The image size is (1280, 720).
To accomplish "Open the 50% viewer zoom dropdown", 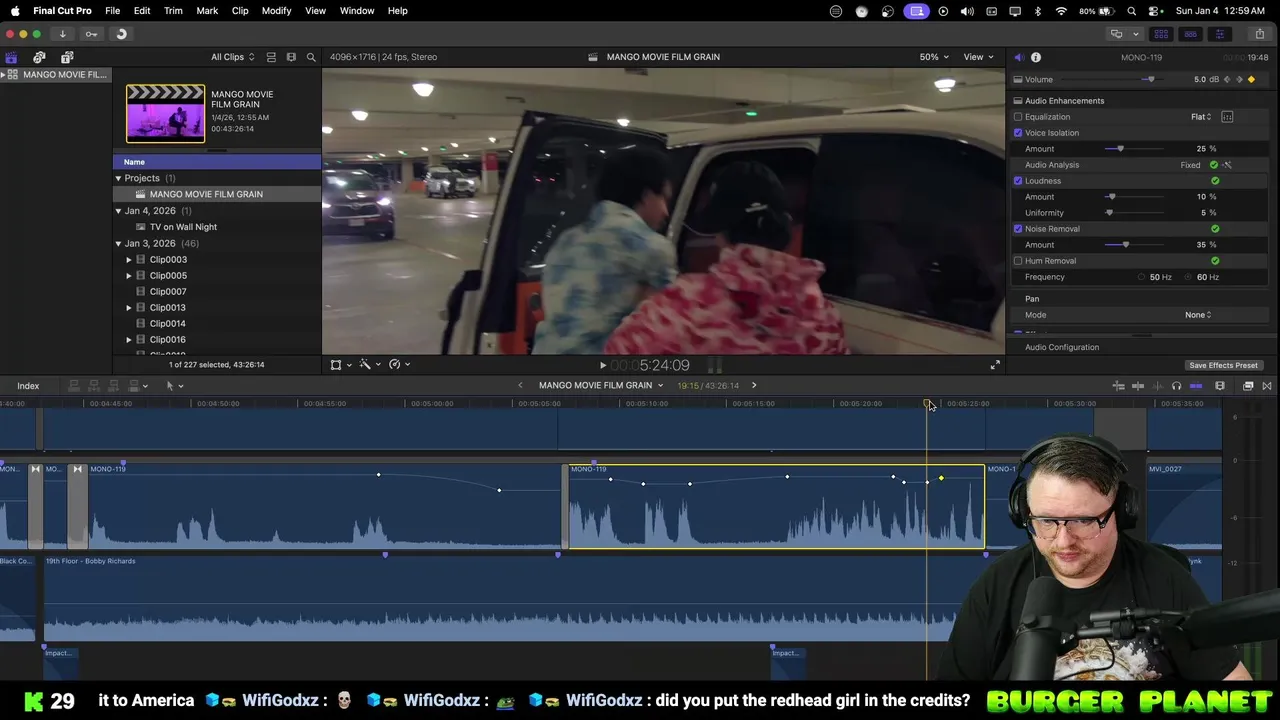I will coord(934,57).
